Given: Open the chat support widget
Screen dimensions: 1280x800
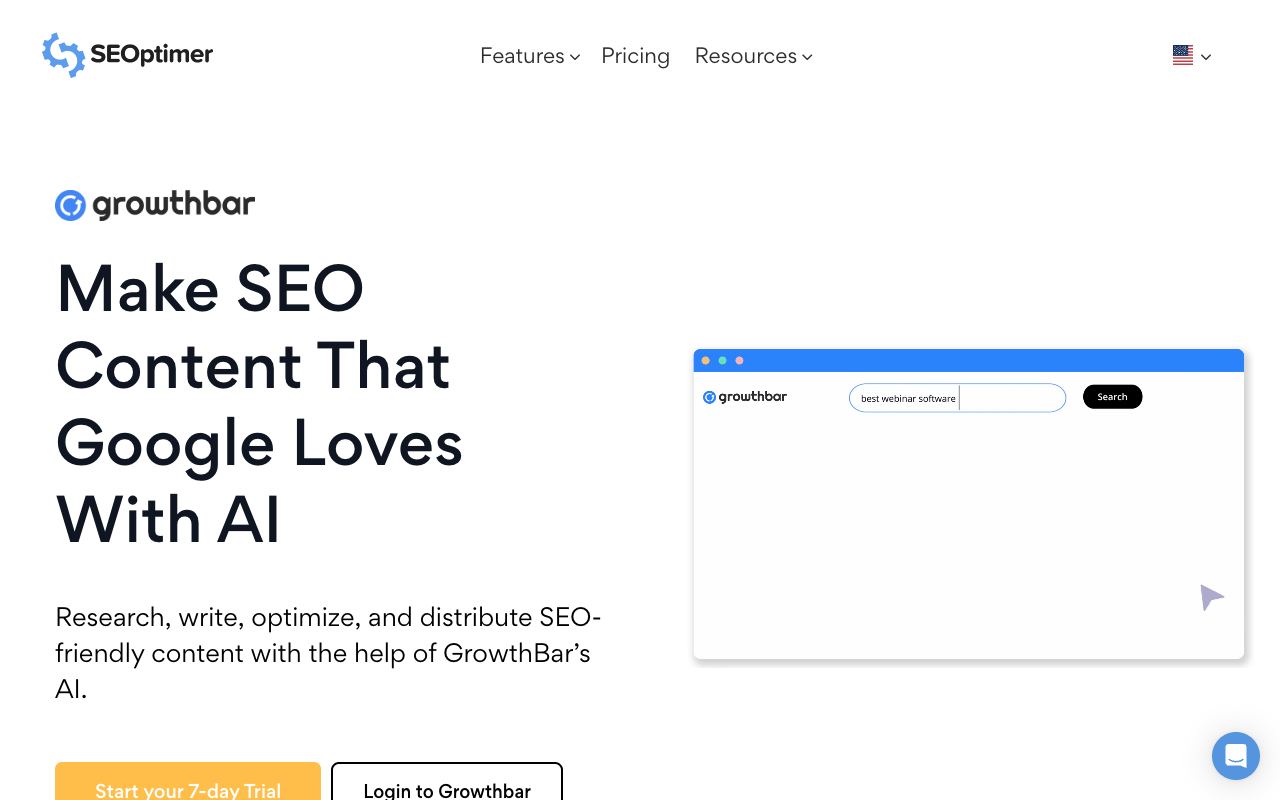Looking at the screenshot, I should (x=1236, y=756).
